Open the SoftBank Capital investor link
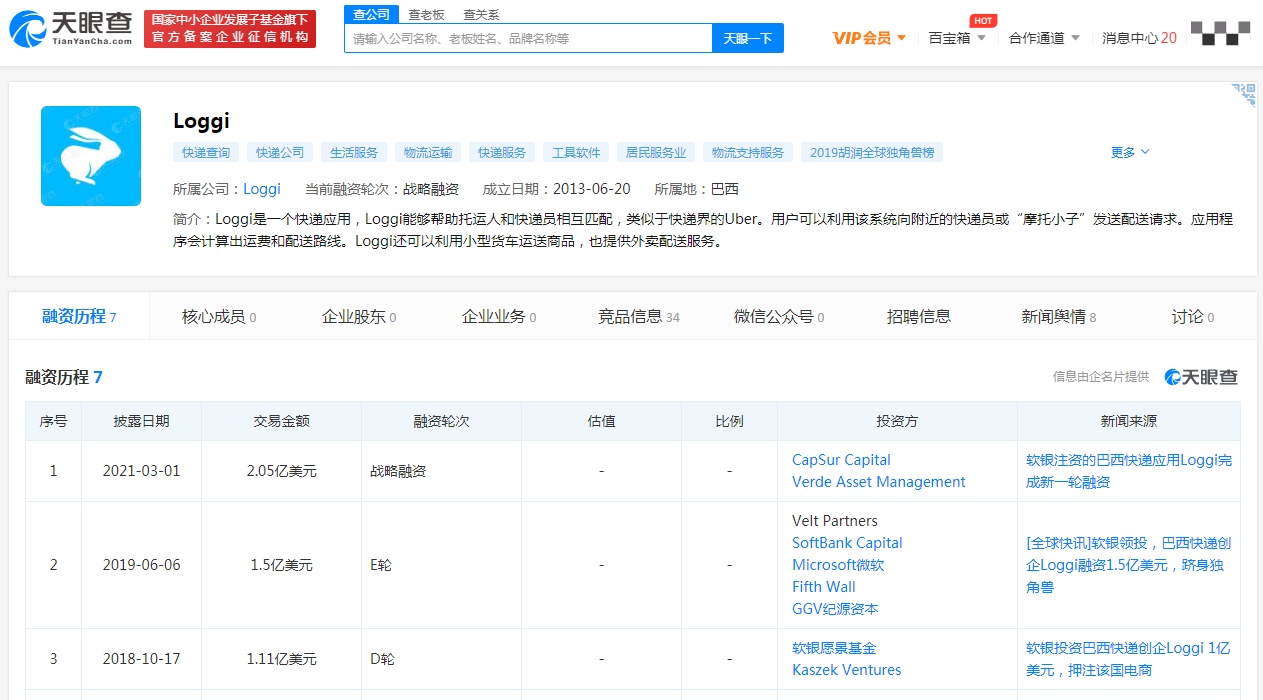 point(847,543)
